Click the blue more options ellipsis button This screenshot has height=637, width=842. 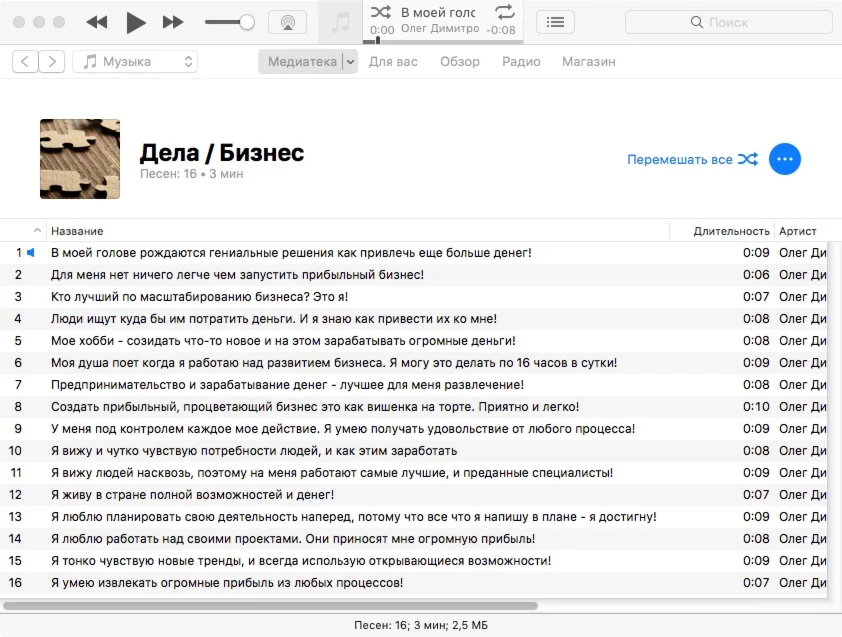(785, 159)
